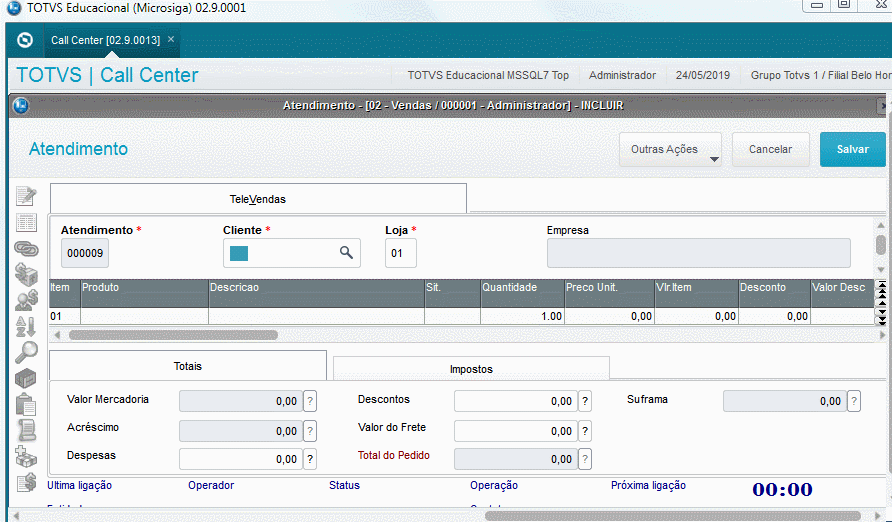Viewport: 892px width, 522px height.
Task: Click the TOTVS home circular logo icon
Action: coord(25,40)
